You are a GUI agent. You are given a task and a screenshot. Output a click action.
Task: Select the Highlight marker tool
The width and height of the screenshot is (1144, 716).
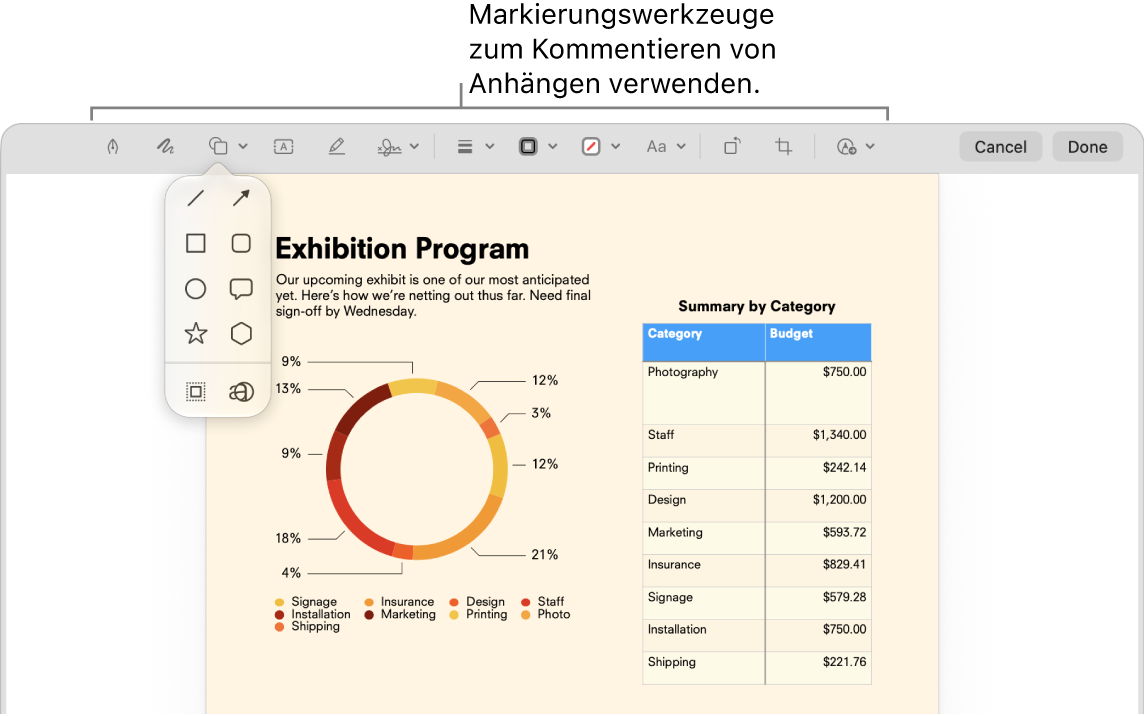click(336, 147)
